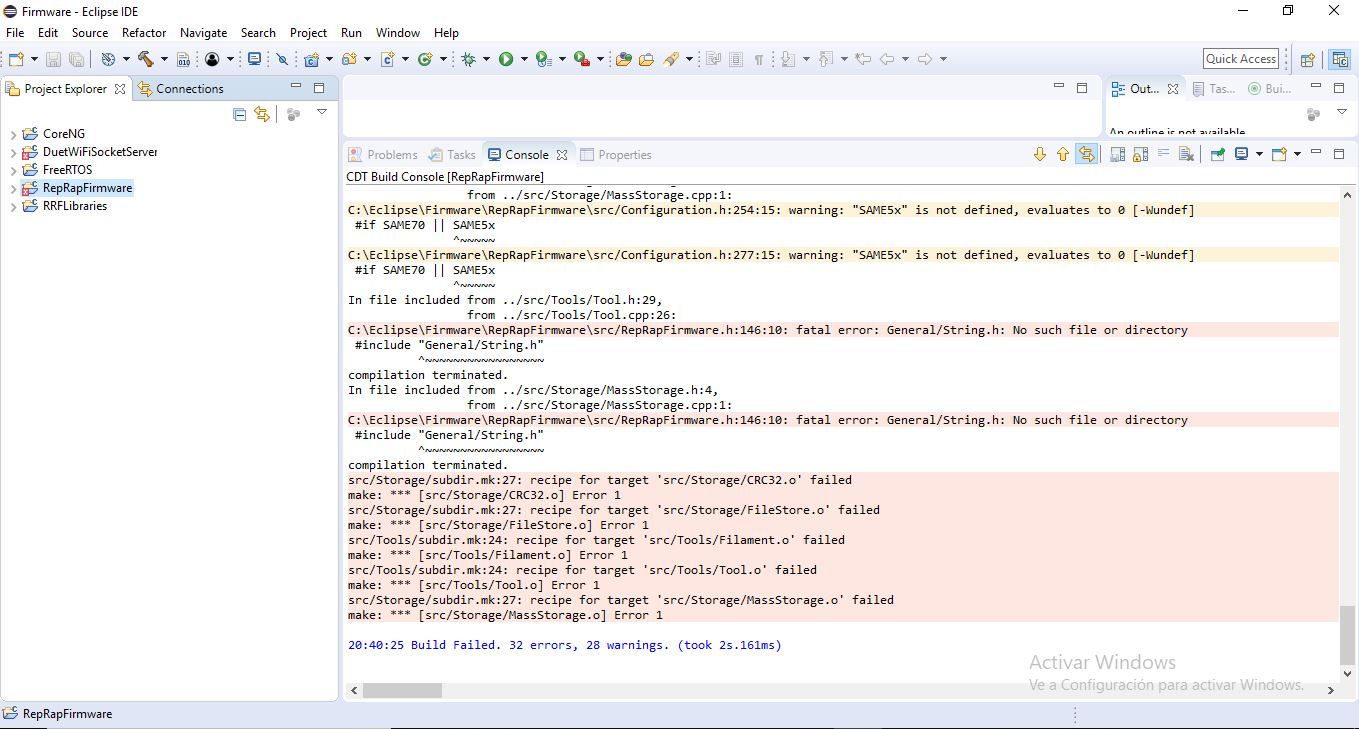
Task: Expand the RepRapFirmware project node
Action: pyautogui.click(x=13, y=188)
